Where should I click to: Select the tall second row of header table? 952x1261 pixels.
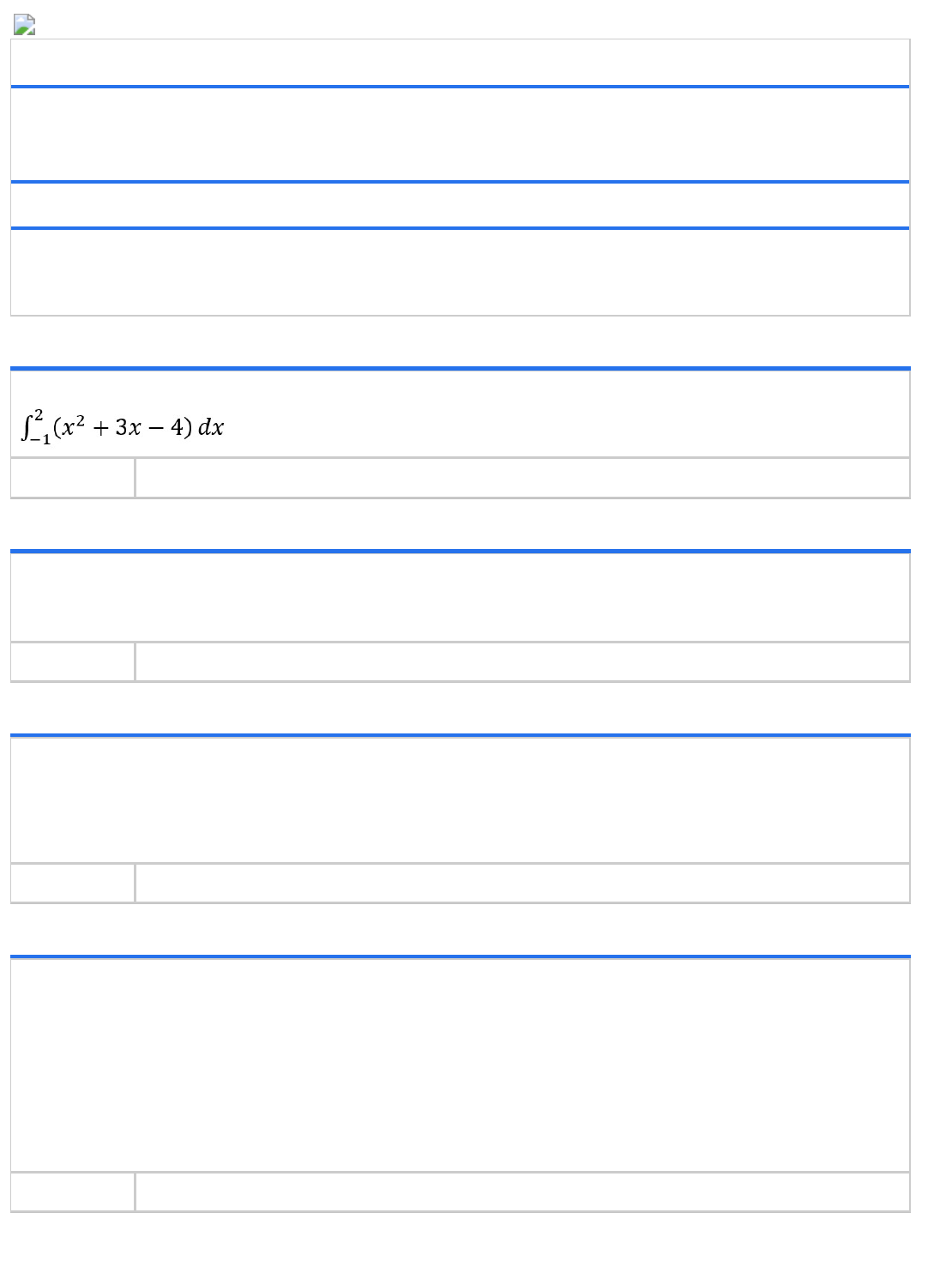coord(460,135)
